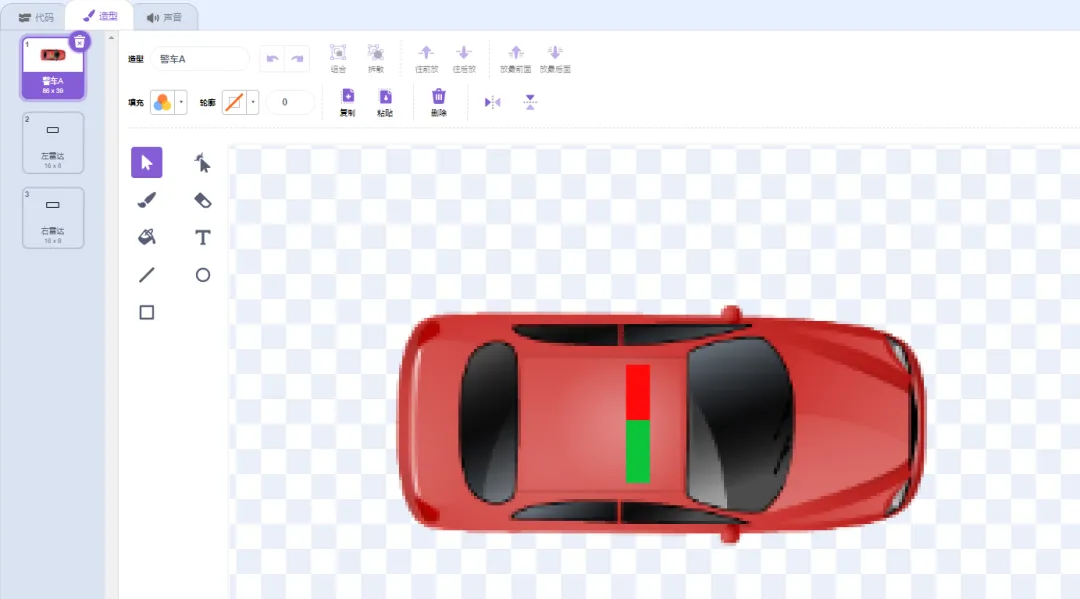Switch to the Costumes (造型) tab
The width and height of the screenshot is (1080, 599).
coord(100,16)
